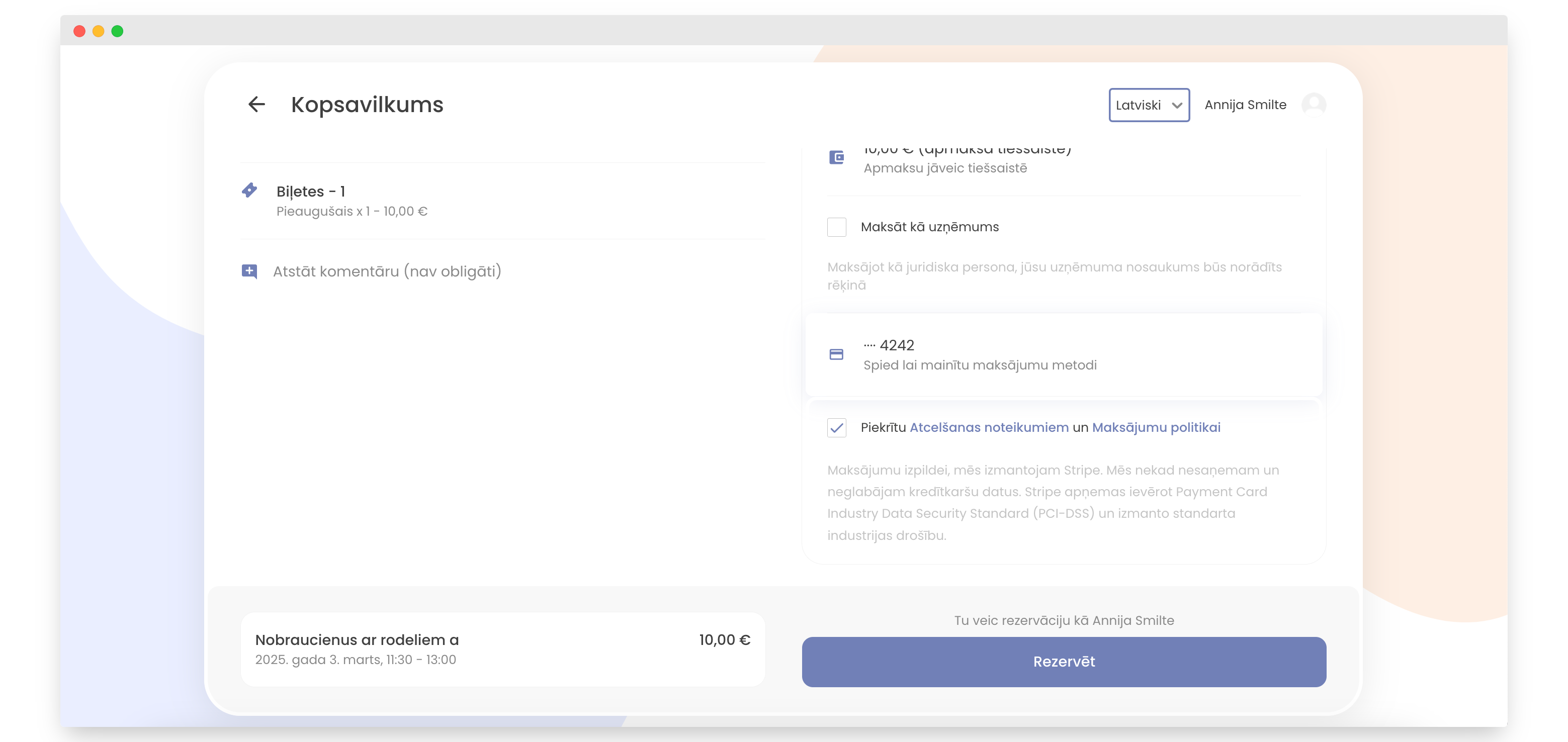The width and height of the screenshot is (1568, 742).
Task: Click the Atstāt komentāru input field
Action: pyautogui.click(x=387, y=271)
